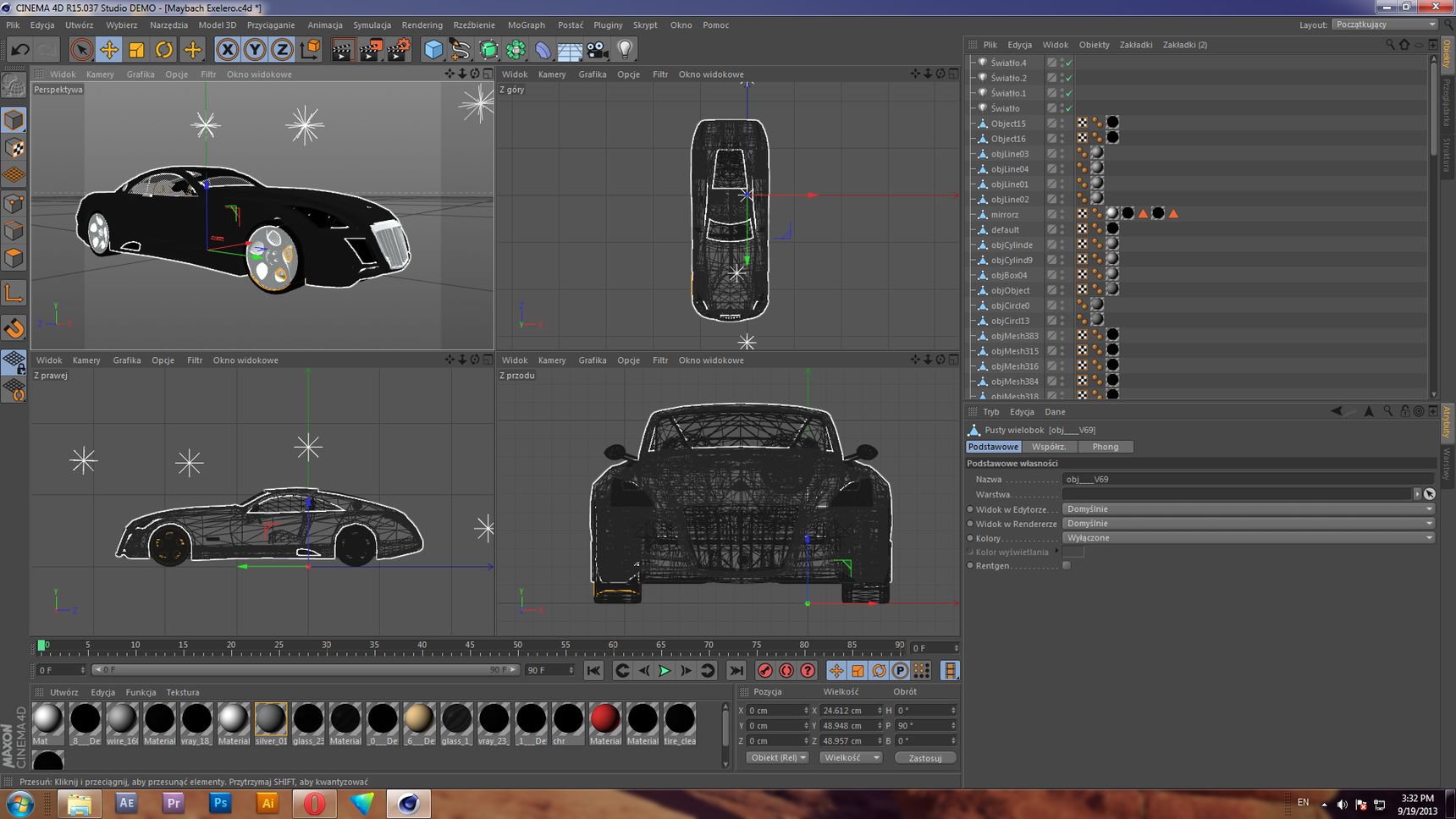Toggle the X axis lock
The height and width of the screenshot is (819, 1456).
[x=227, y=50]
